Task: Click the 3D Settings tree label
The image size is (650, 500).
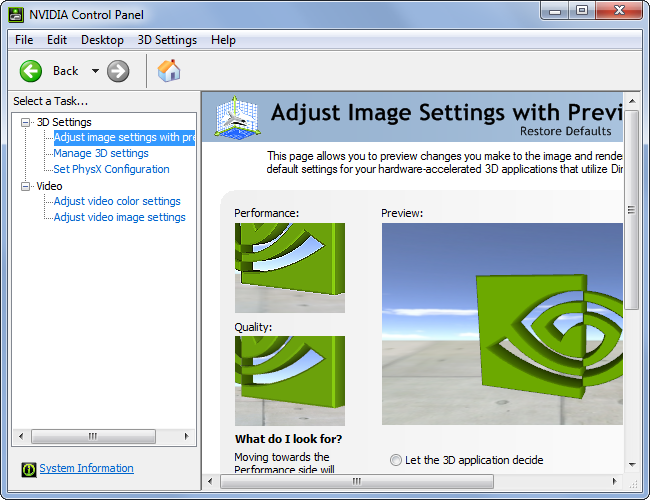Action: coord(64,122)
